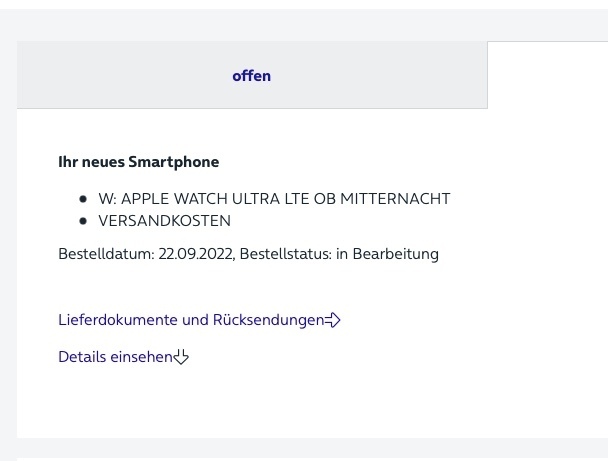Click the right-arrow icon after Lieferdokumente und Rücksendungen
The image size is (608, 461).
pos(332,320)
